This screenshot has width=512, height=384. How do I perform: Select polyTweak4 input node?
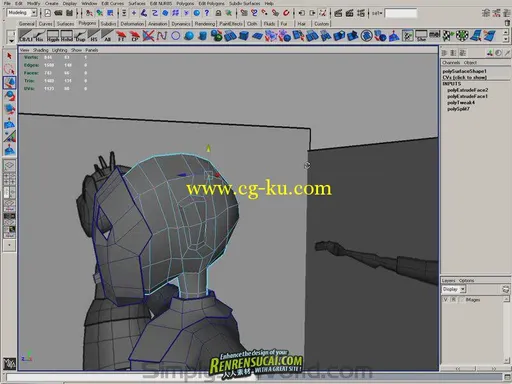461,103
